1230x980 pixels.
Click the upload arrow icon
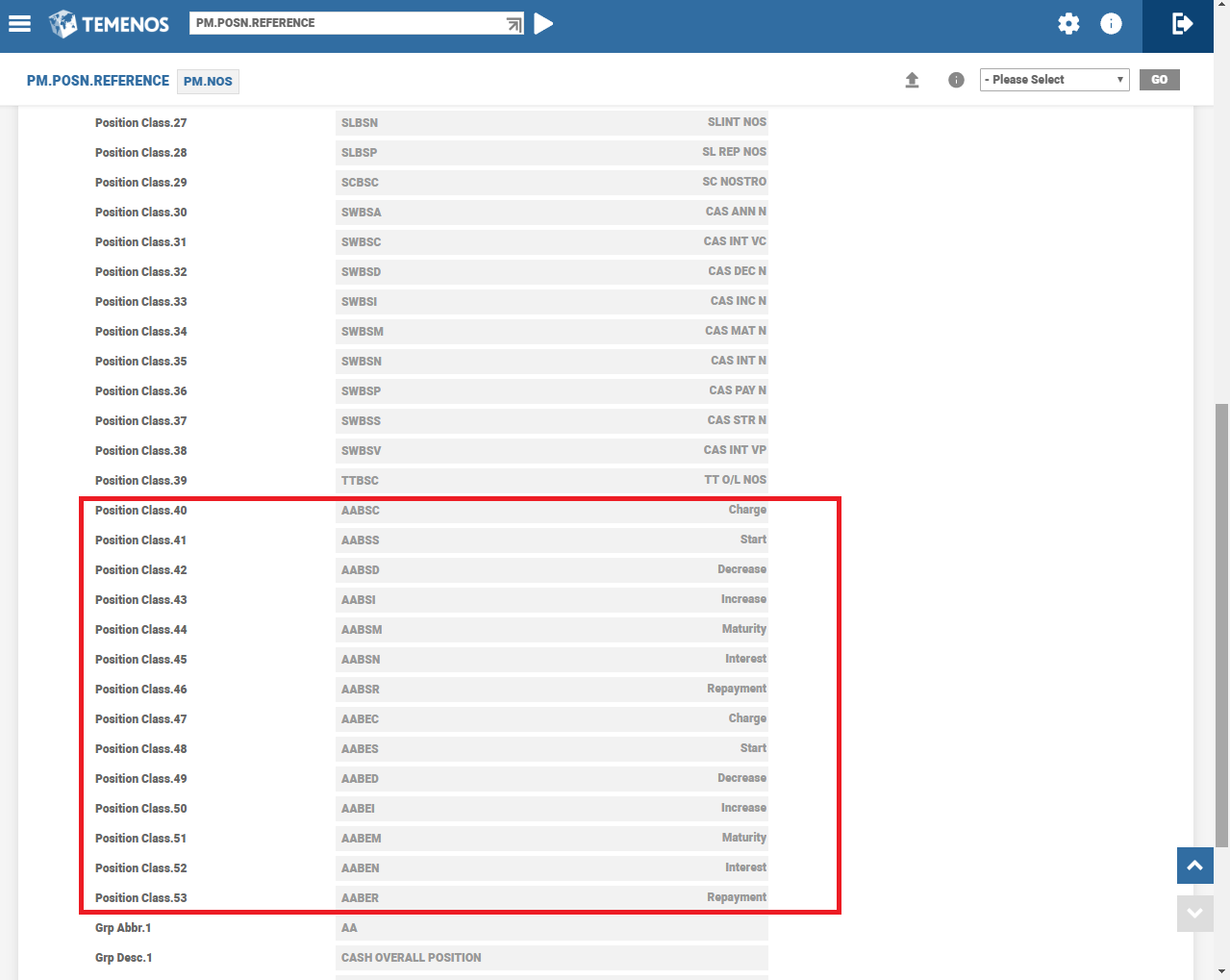912,81
